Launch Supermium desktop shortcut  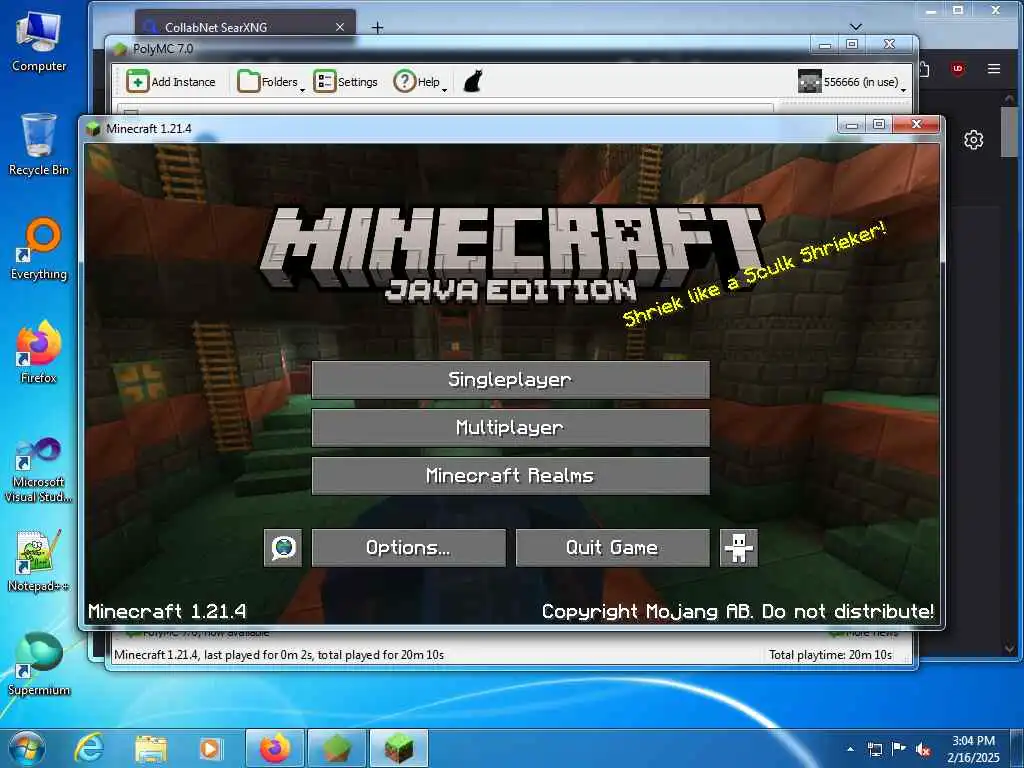point(39,665)
